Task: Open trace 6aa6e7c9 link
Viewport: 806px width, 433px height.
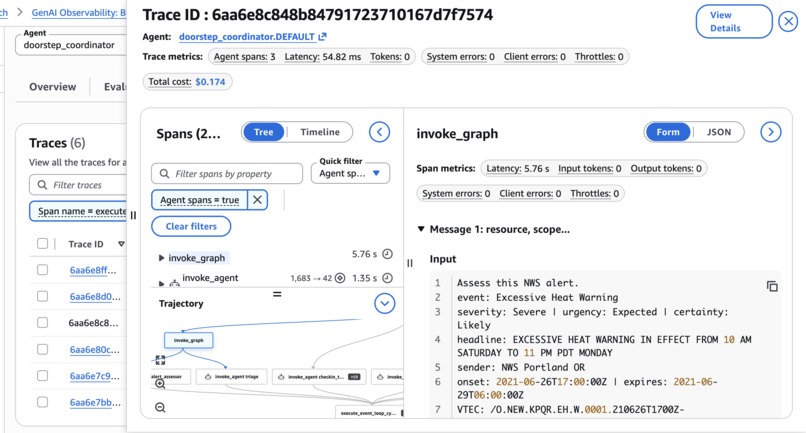Action: (x=95, y=375)
